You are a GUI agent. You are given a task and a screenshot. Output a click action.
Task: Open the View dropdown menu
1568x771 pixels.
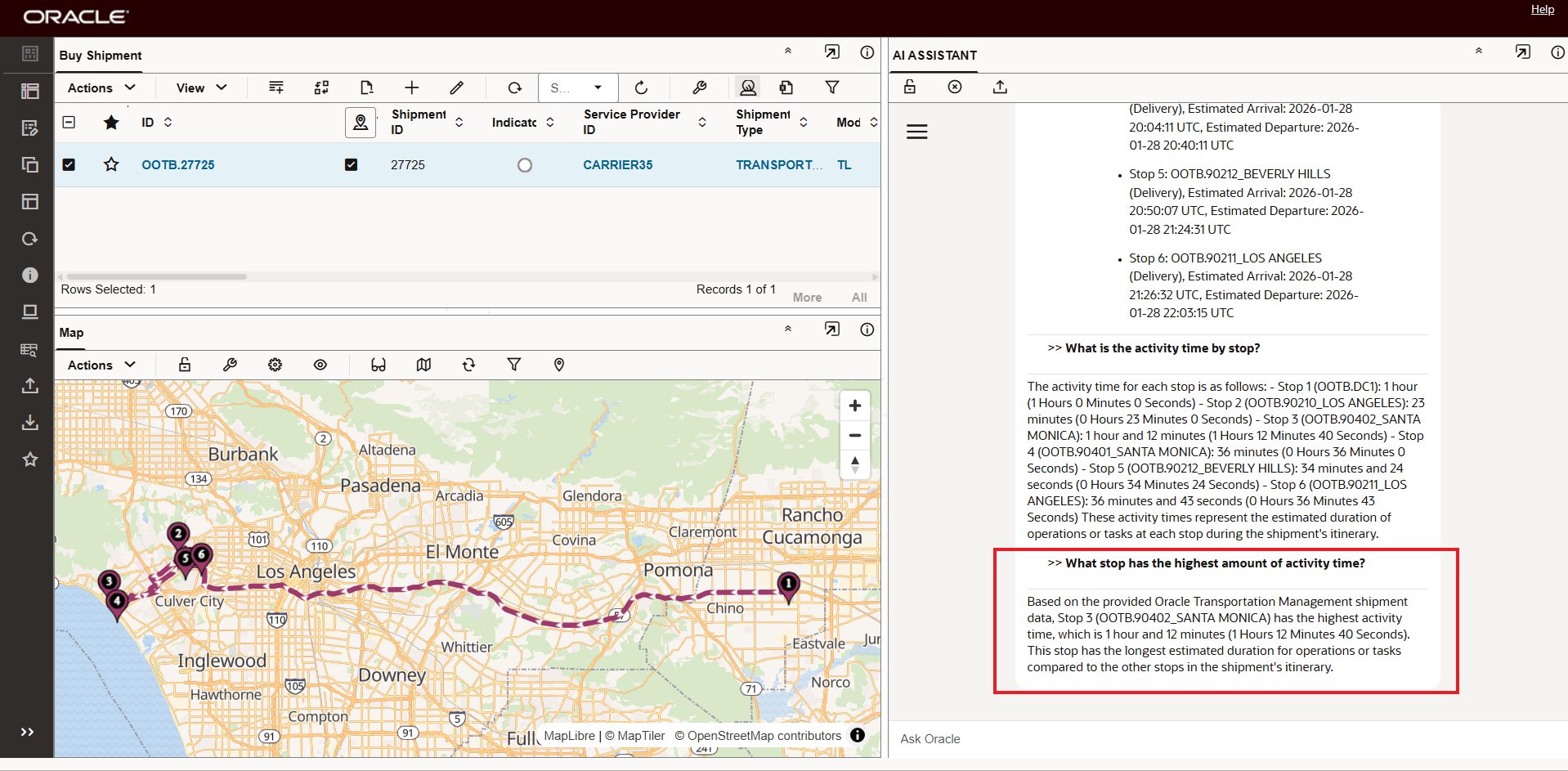pos(201,87)
